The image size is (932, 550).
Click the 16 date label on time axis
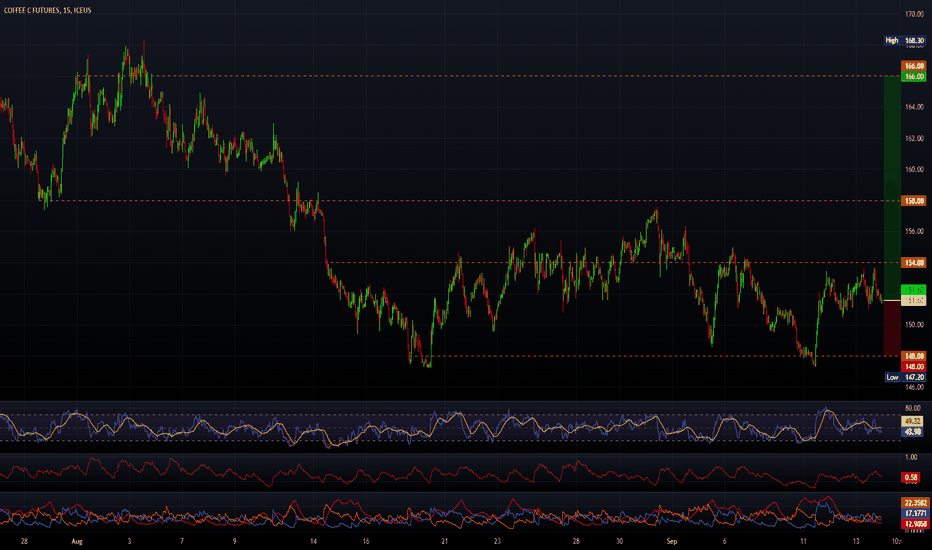pyautogui.click(x=366, y=541)
